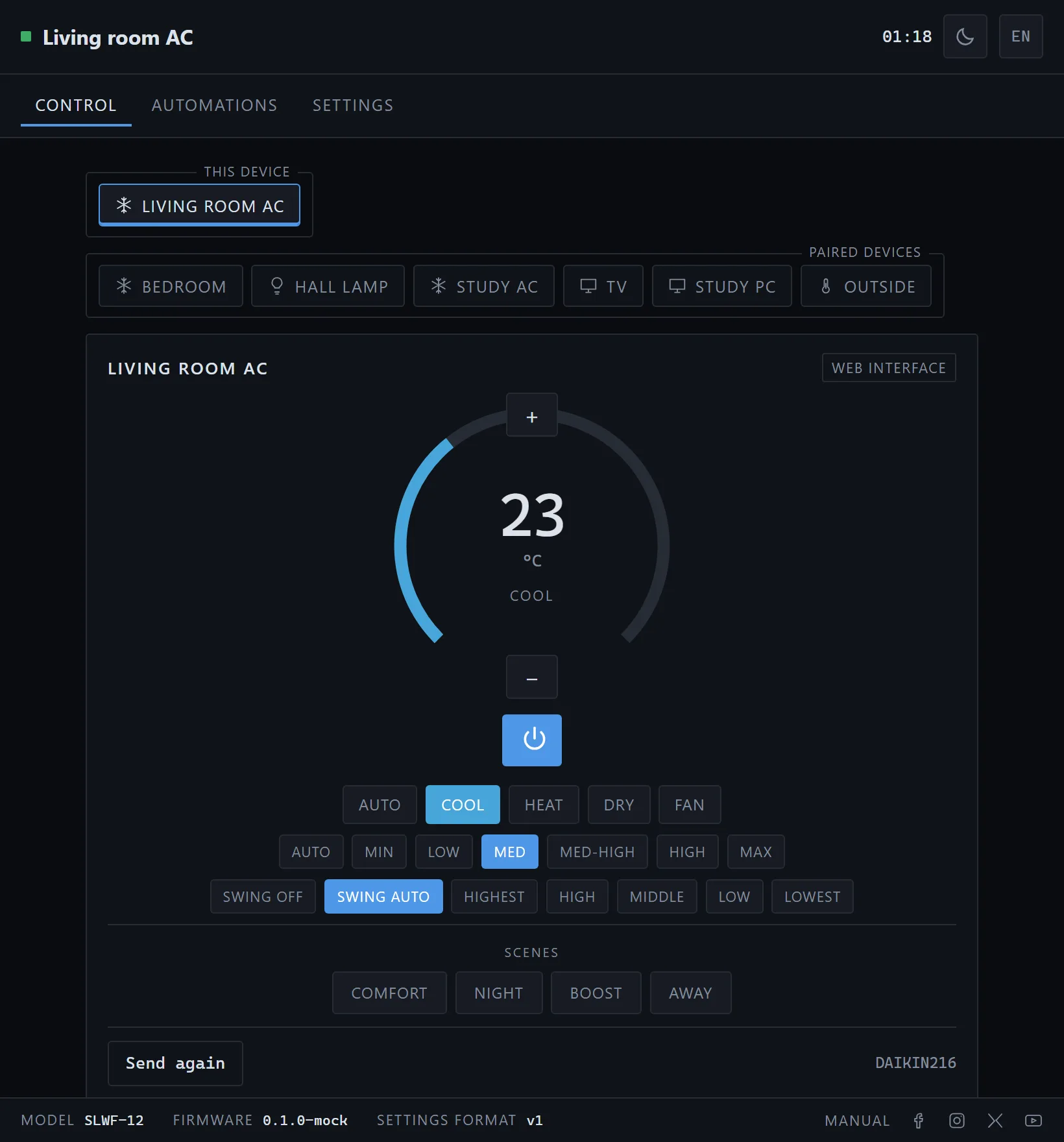Click the 23 temperature readout

click(532, 516)
